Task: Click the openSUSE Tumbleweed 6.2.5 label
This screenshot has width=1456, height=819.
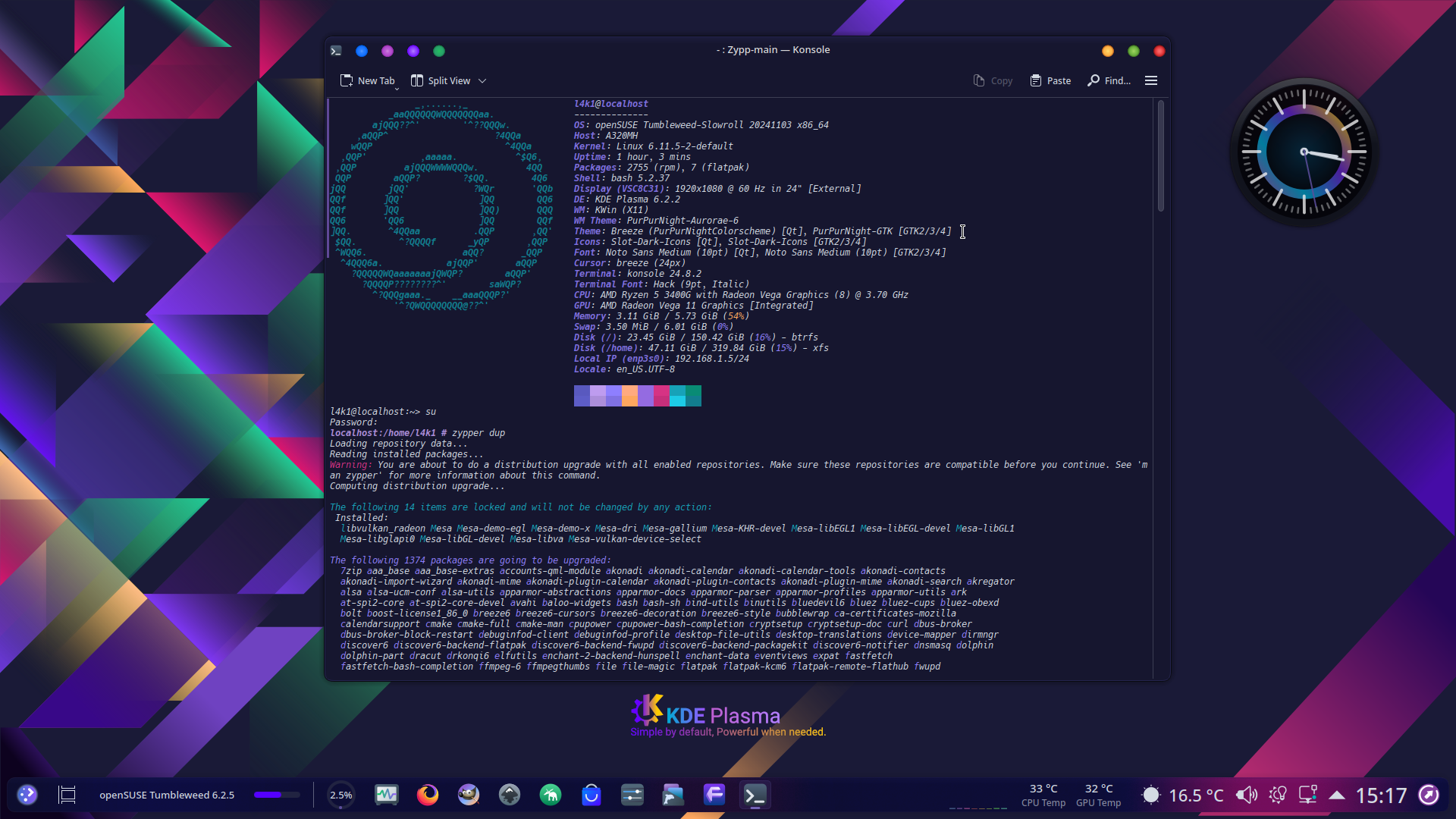Action: click(167, 795)
